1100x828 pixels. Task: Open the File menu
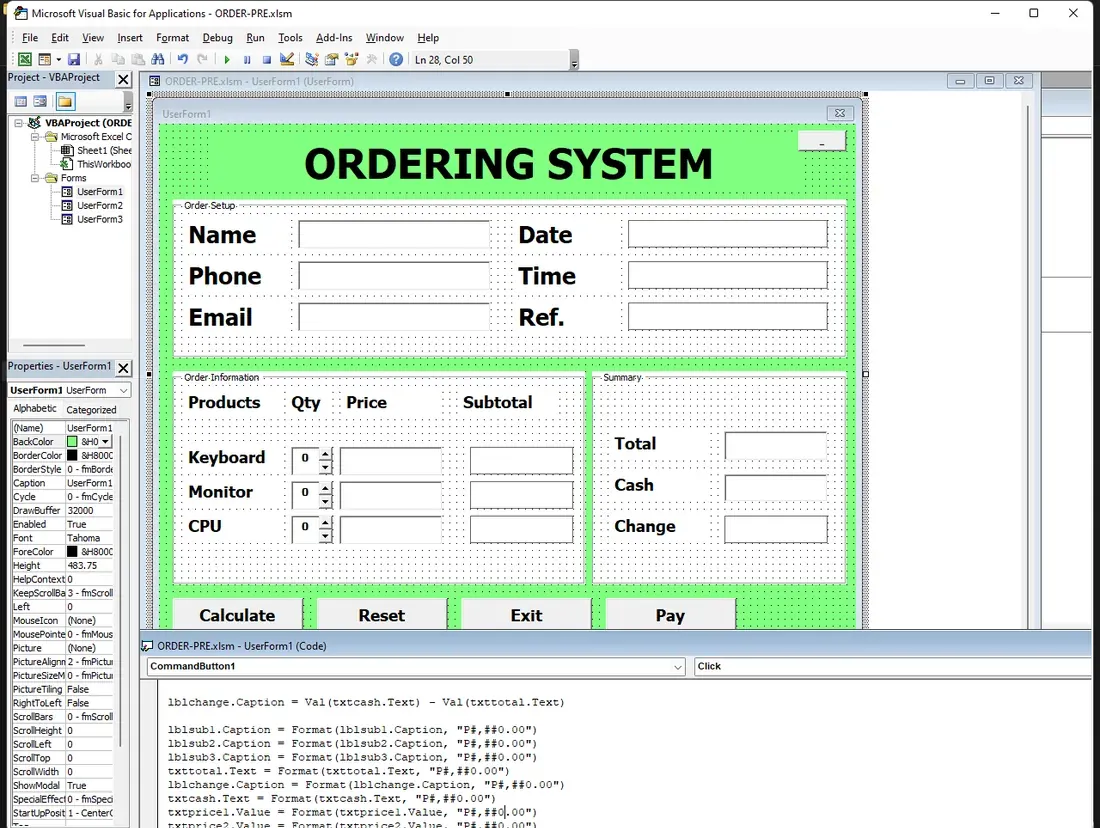coord(29,38)
